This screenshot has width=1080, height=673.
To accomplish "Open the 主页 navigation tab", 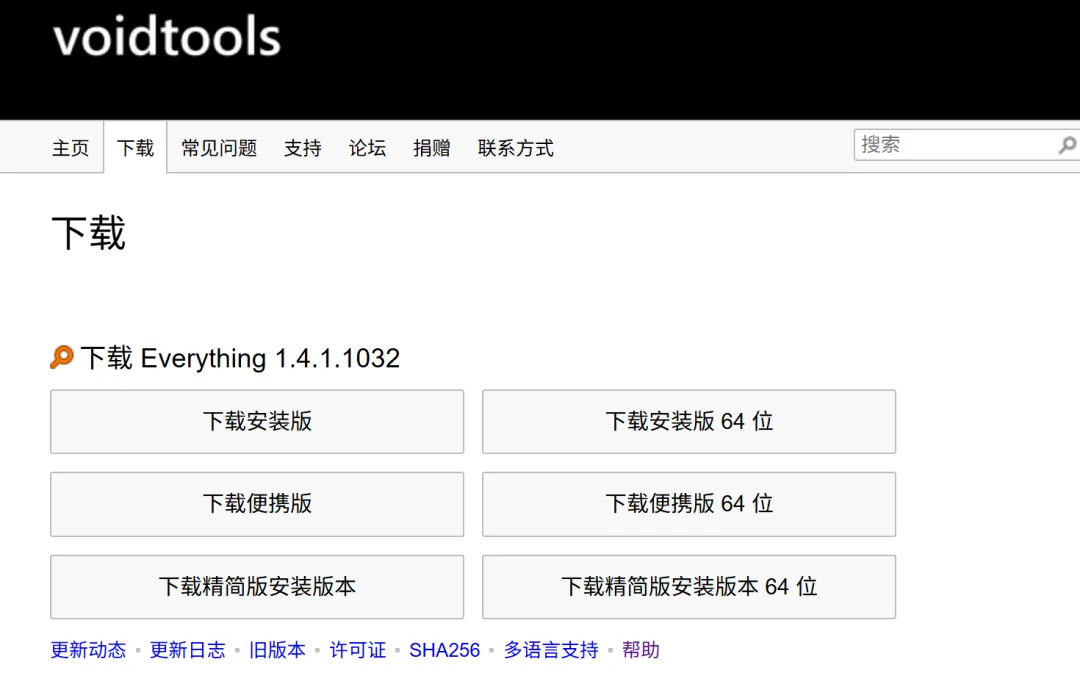I will pos(70,147).
